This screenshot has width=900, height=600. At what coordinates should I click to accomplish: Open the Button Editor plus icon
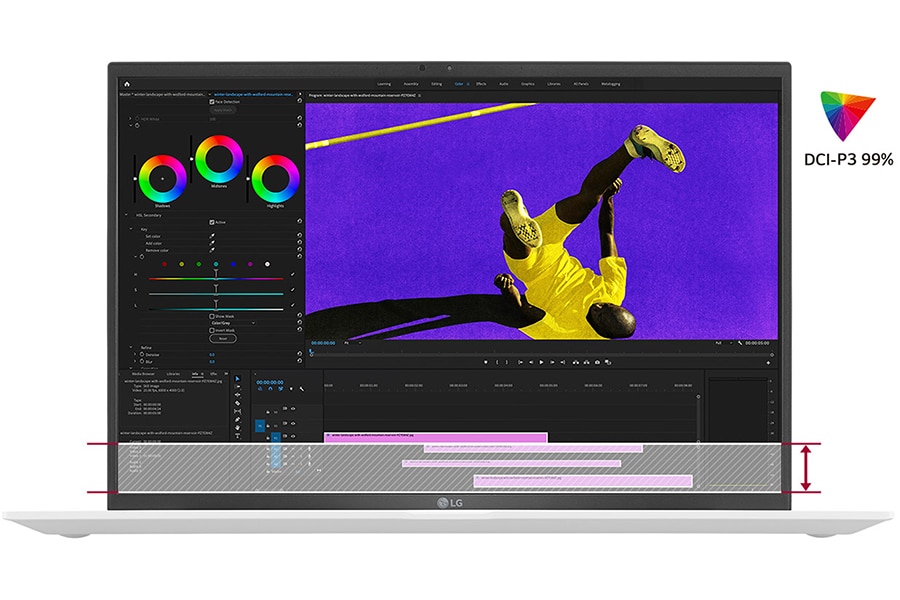click(x=768, y=363)
